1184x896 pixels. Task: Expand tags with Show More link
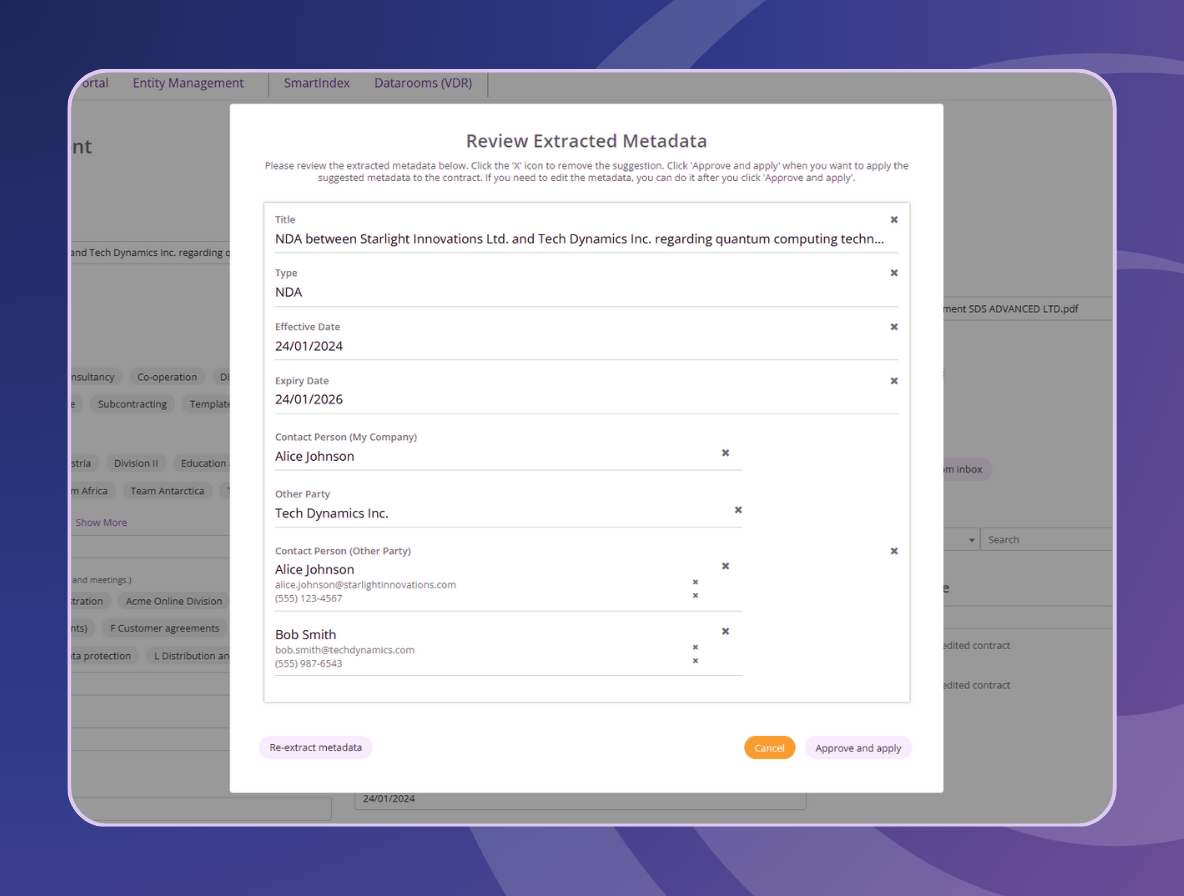point(101,522)
